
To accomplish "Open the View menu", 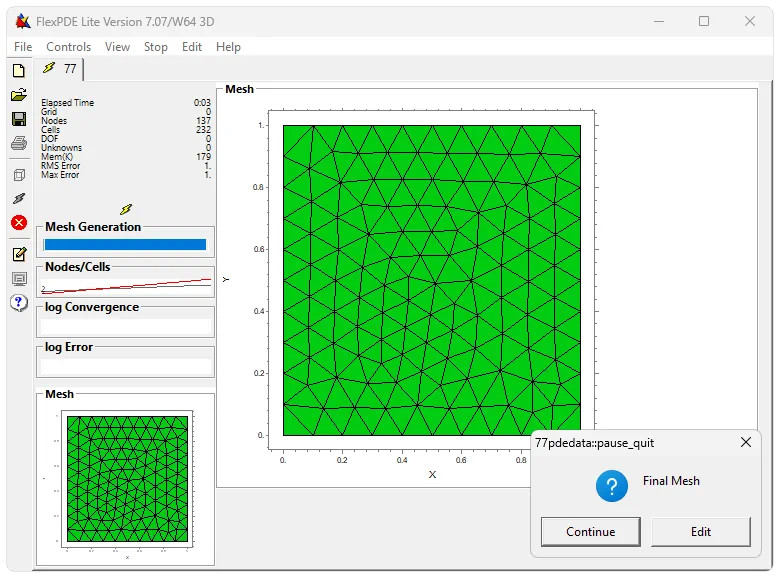I will point(117,47).
